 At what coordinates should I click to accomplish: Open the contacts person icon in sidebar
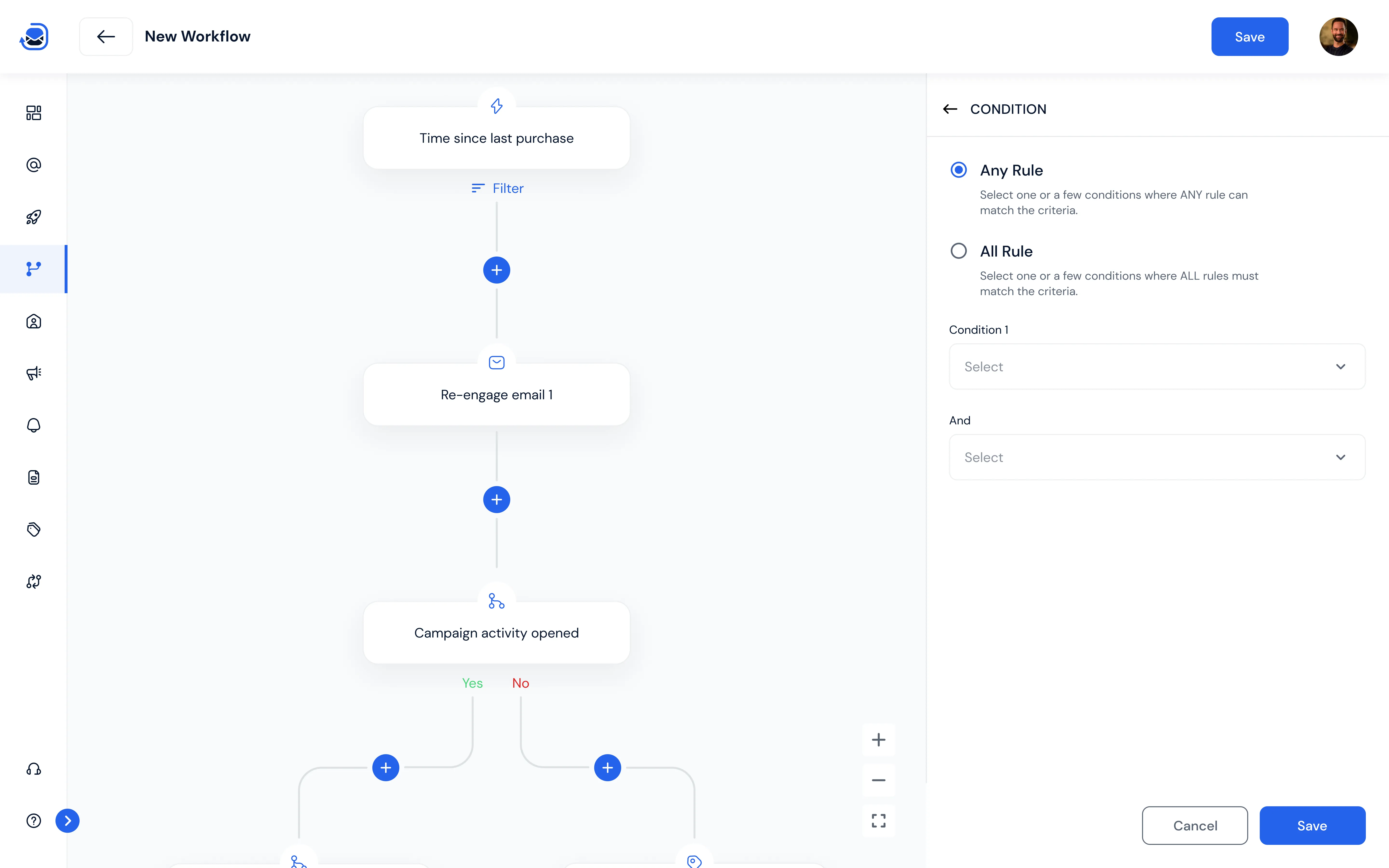click(34, 321)
